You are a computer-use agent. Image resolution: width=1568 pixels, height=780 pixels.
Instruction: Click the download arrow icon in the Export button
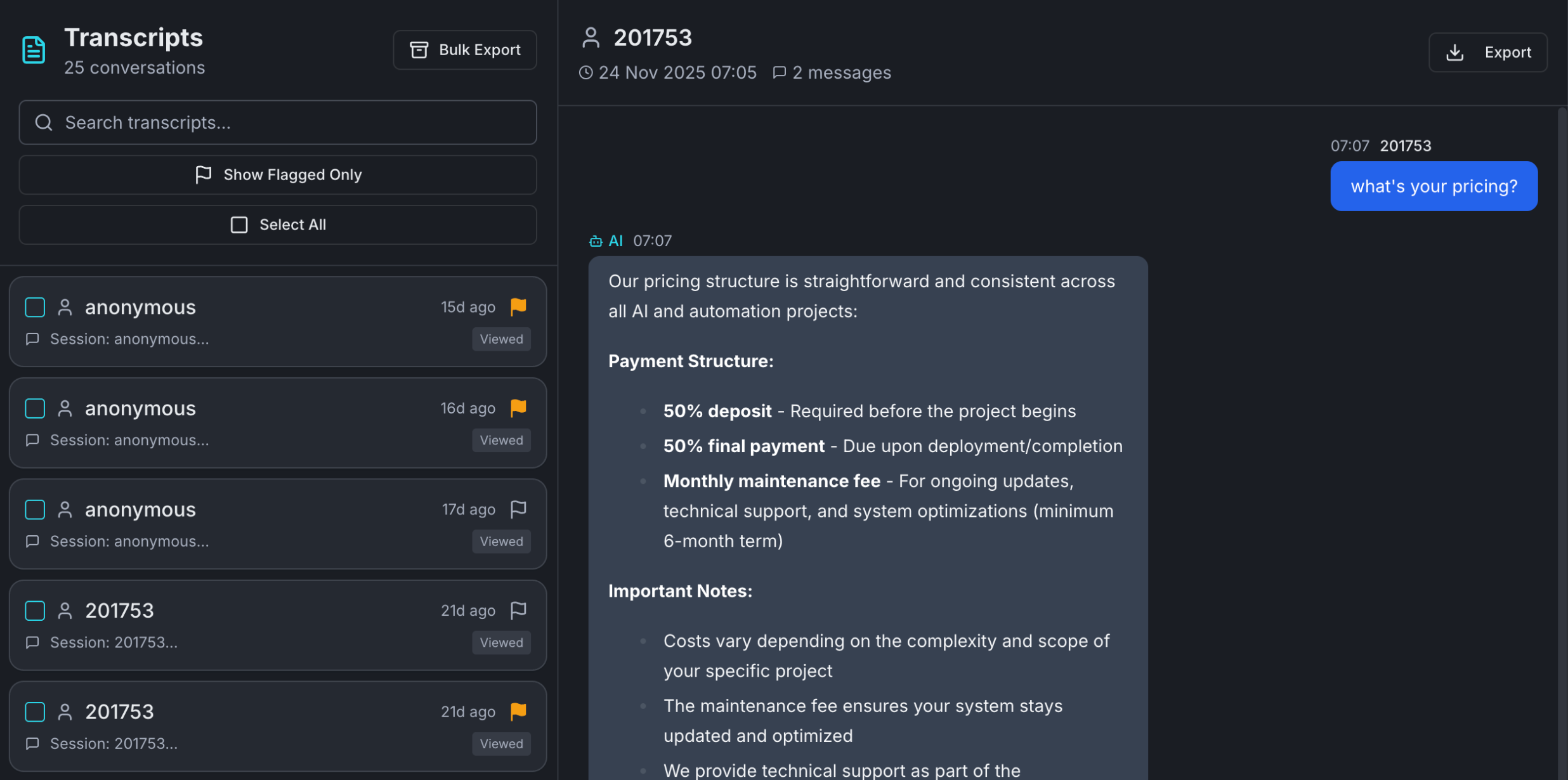tap(1455, 52)
